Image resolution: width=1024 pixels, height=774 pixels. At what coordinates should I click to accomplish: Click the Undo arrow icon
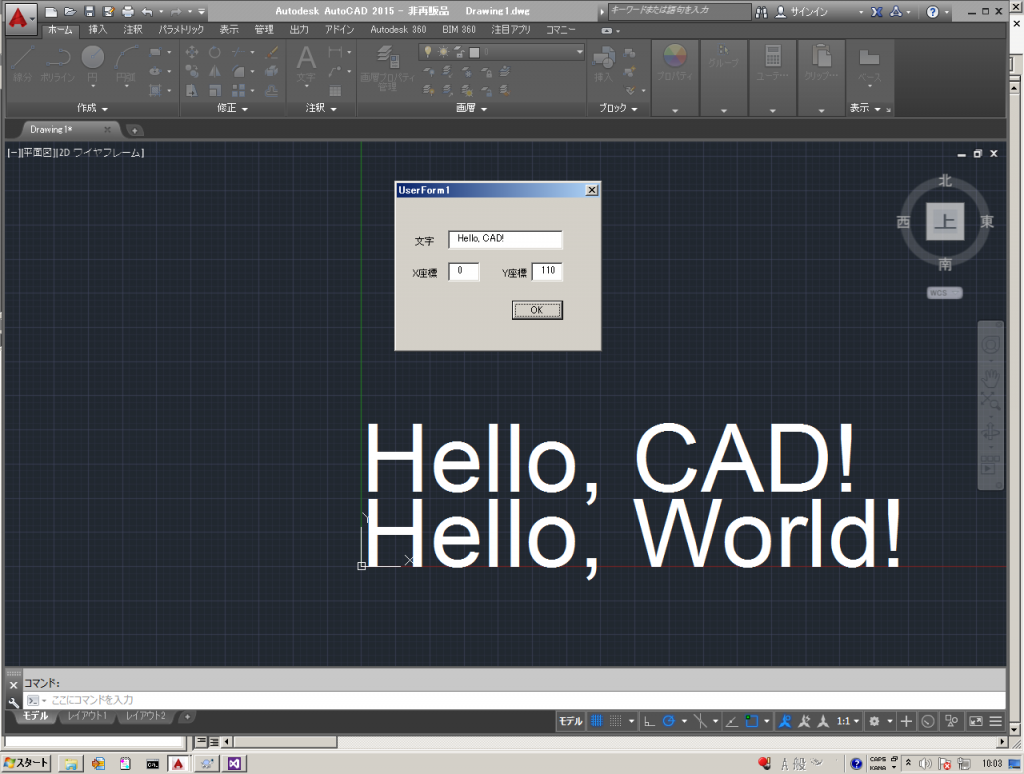coord(148,12)
